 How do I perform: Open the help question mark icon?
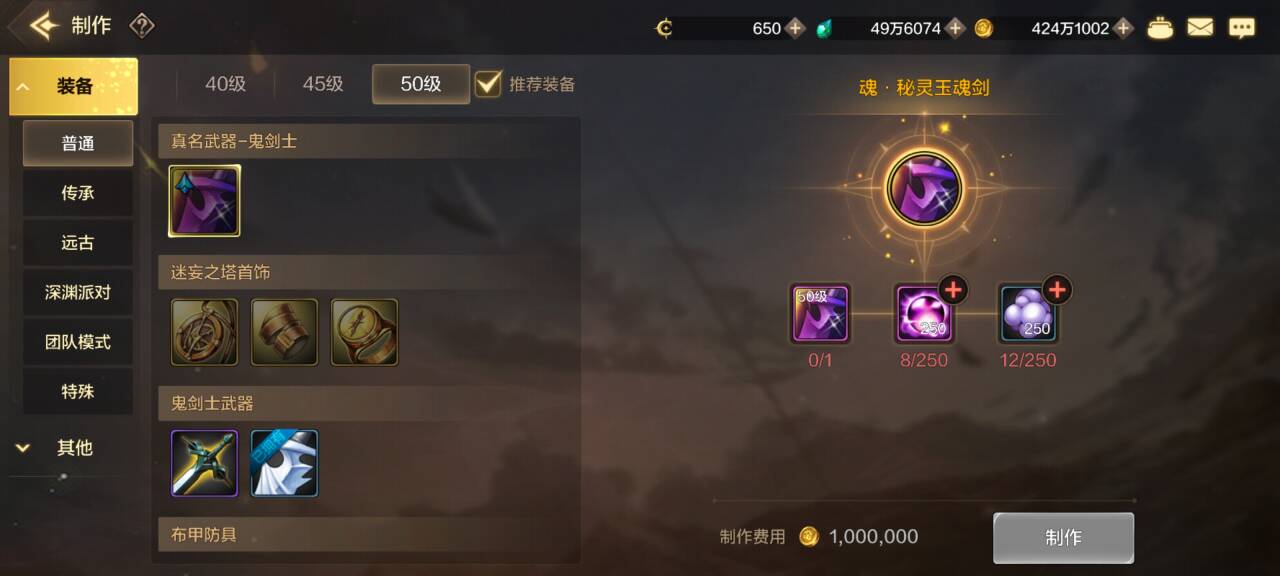click(x=142, y=26)
